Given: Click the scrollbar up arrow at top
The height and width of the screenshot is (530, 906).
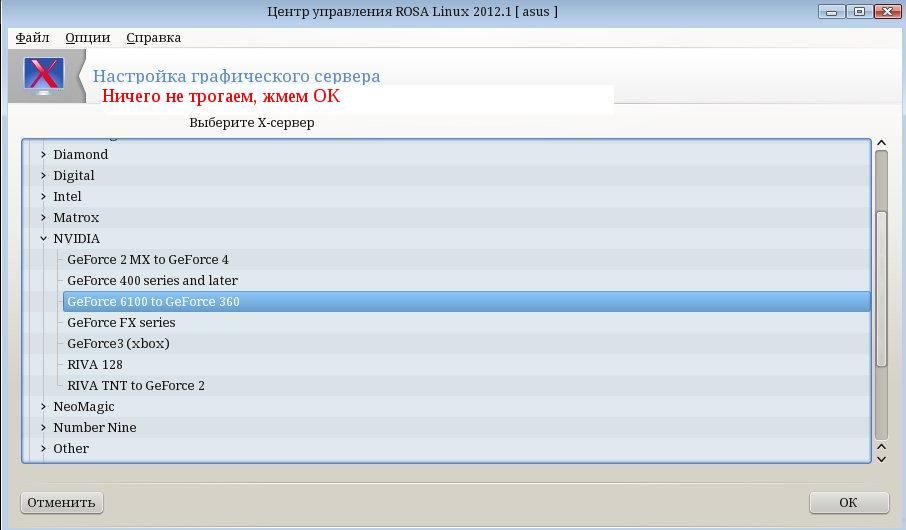Looking at the screenshot, I should [x=881, y=143].
